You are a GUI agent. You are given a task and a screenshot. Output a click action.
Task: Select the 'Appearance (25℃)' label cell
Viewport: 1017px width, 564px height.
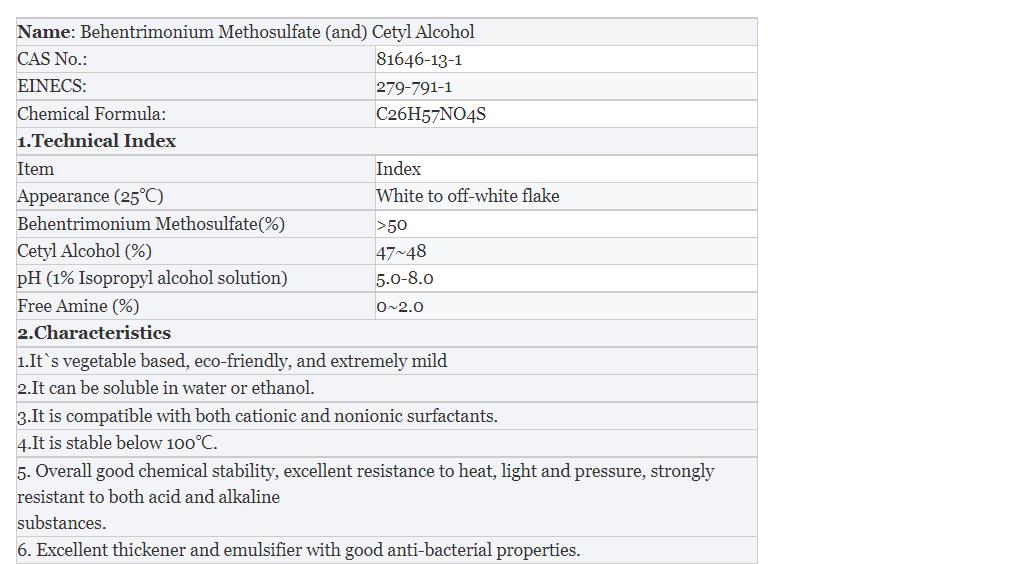click(90, 196)
